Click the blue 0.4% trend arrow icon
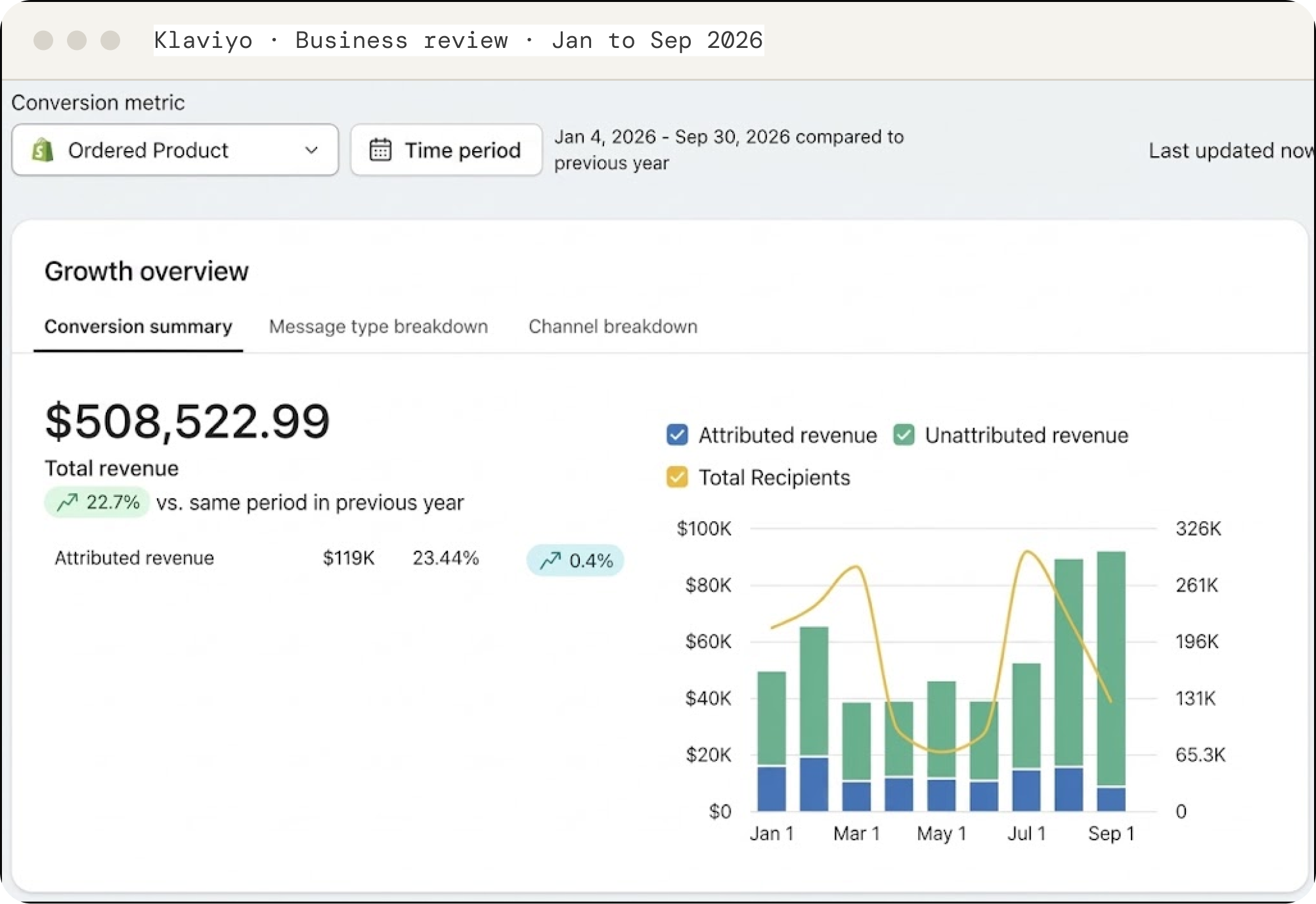The height and width of the screenshot is (904, 1316). tap(550, 561)
